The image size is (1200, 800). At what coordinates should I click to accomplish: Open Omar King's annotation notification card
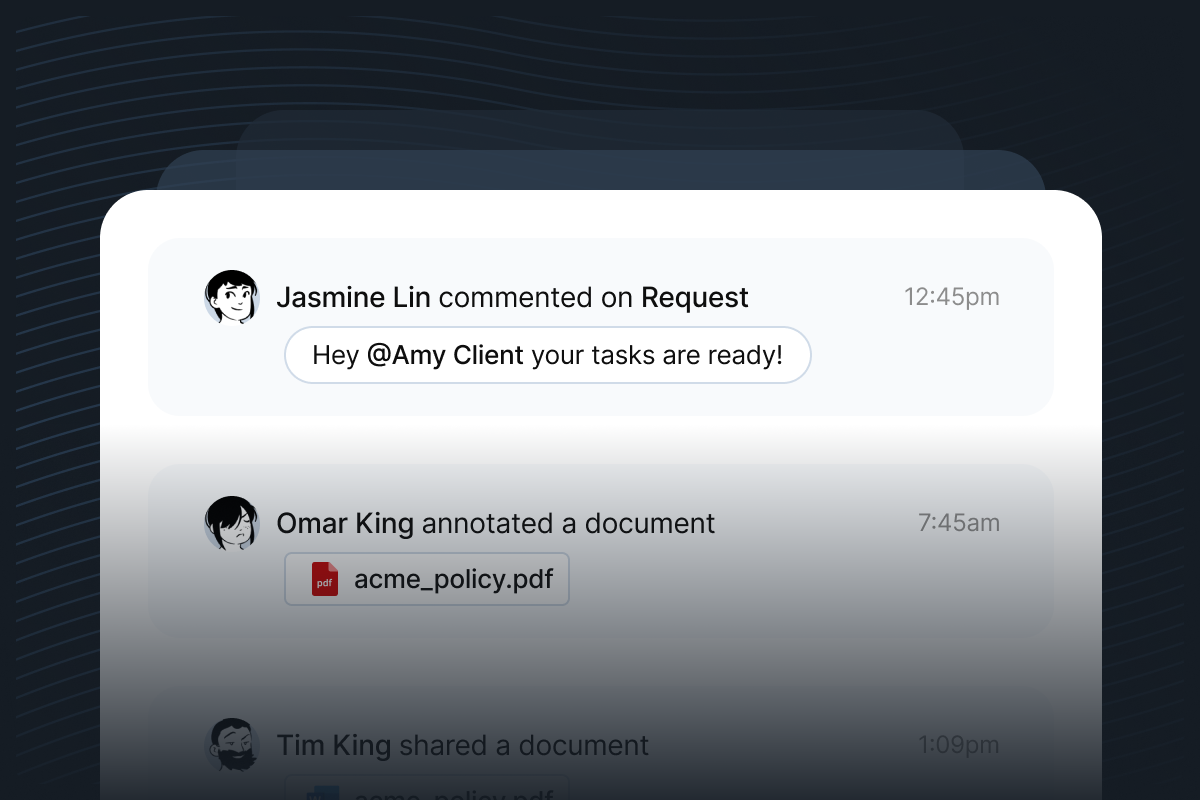tap(600, 550)
